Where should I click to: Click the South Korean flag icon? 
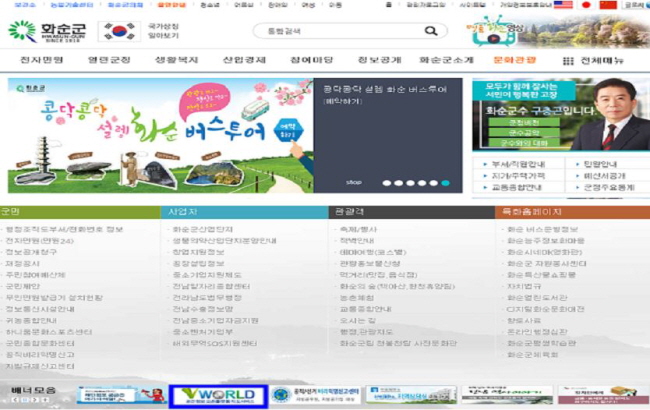(120, 32)
